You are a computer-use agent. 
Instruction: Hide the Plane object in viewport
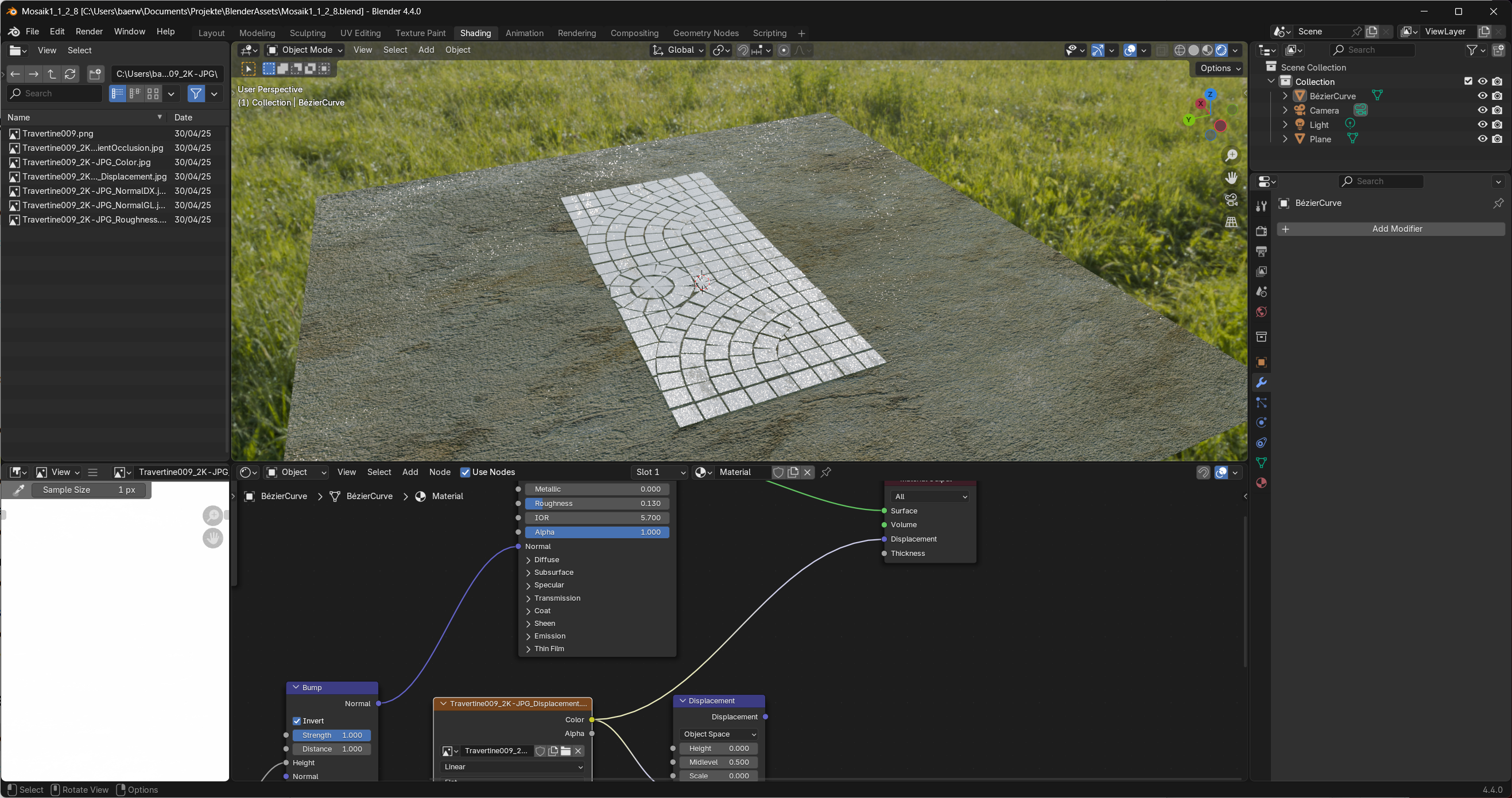tap(1482, 139)
